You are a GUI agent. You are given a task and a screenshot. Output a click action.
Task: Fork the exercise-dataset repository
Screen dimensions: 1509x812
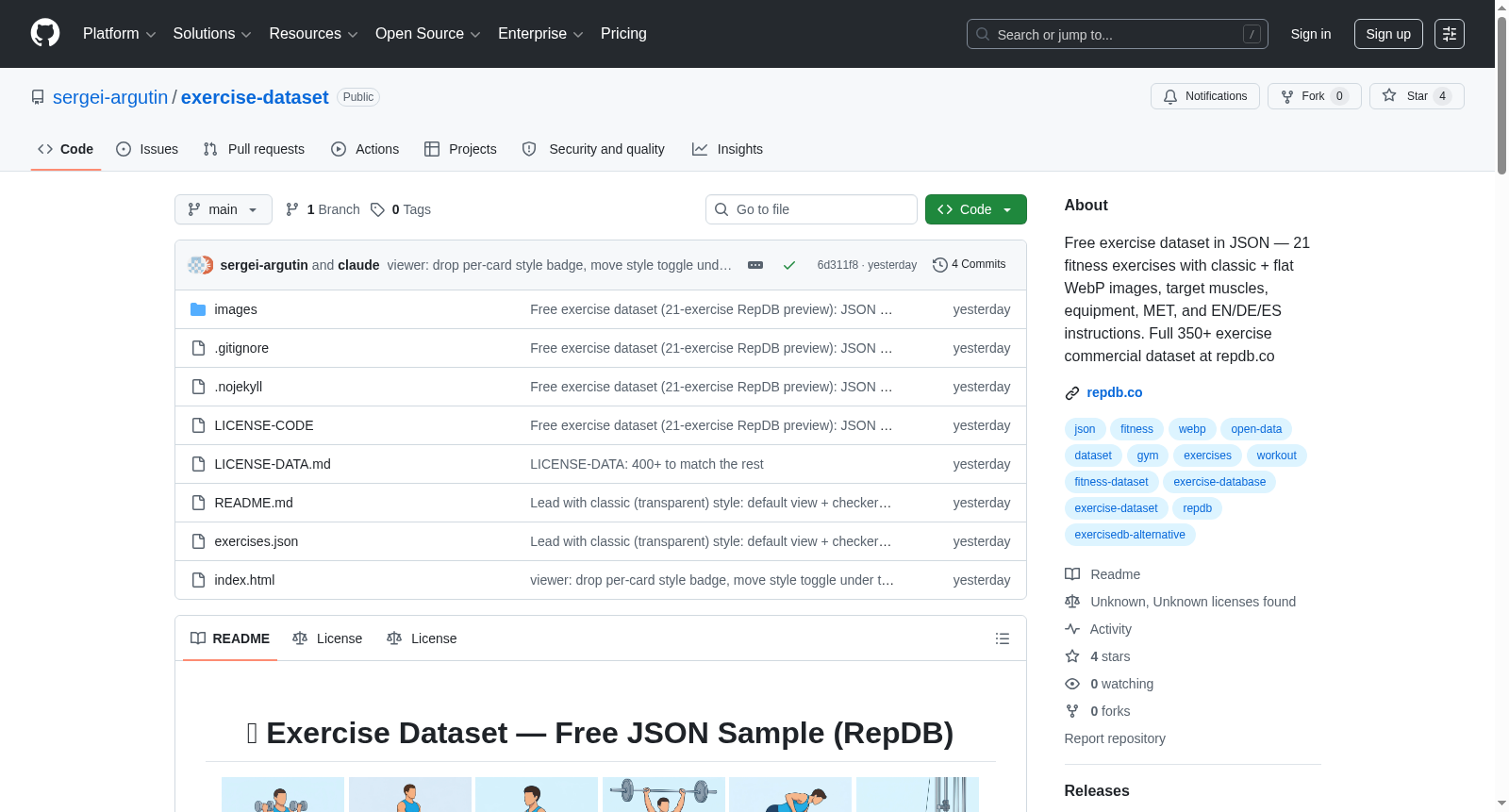tap(1314, 96)
